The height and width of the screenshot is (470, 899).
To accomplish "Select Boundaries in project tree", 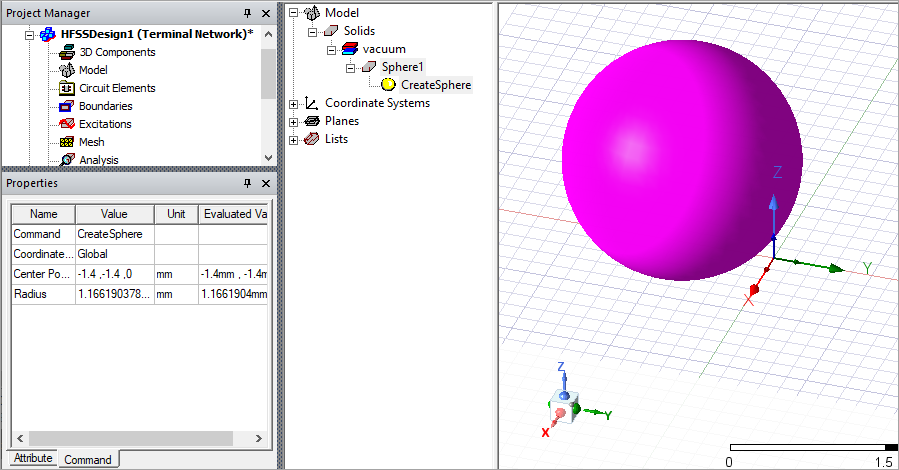I will 105,106.
